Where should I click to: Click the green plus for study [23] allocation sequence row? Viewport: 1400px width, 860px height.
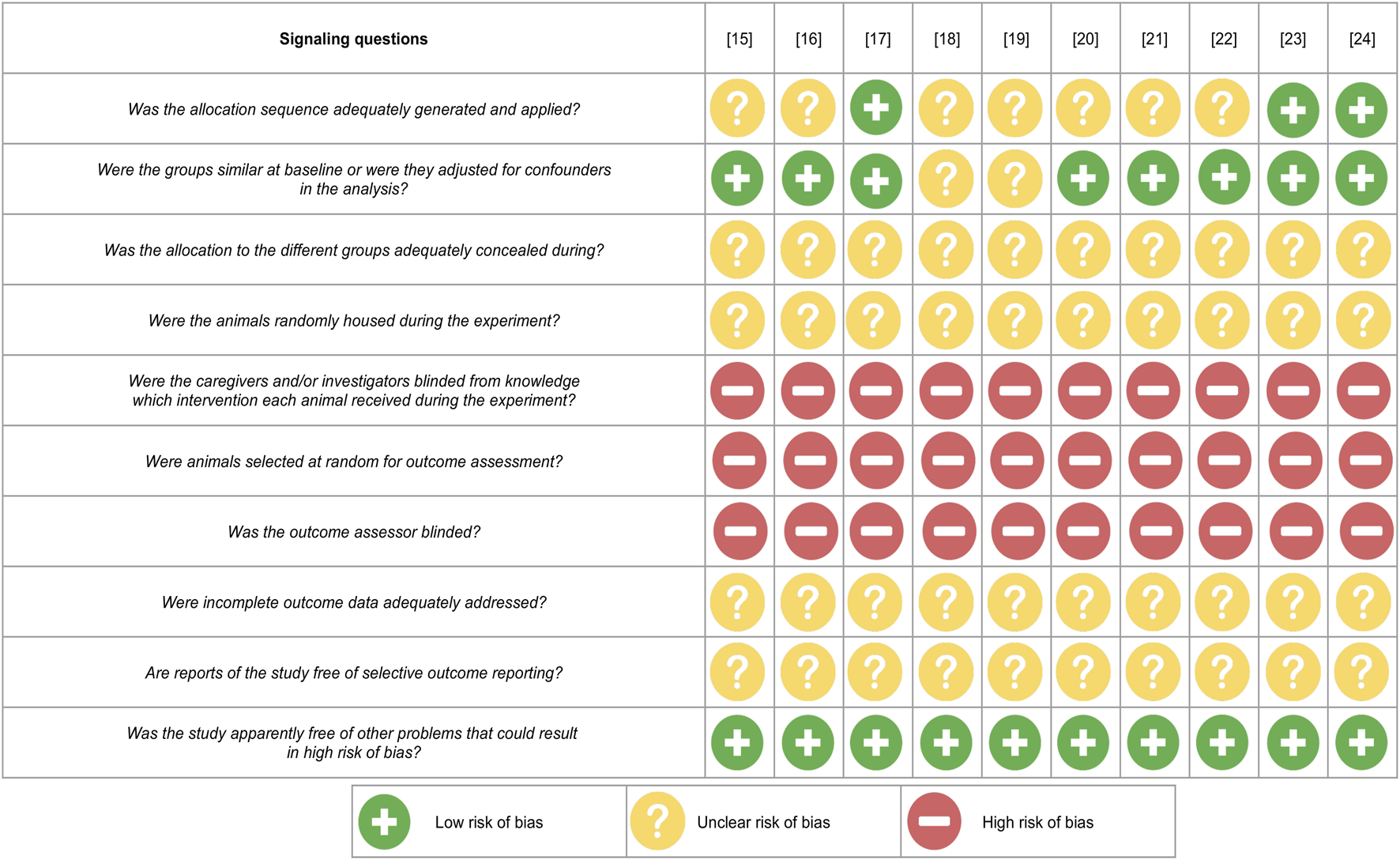point(1293,110)
